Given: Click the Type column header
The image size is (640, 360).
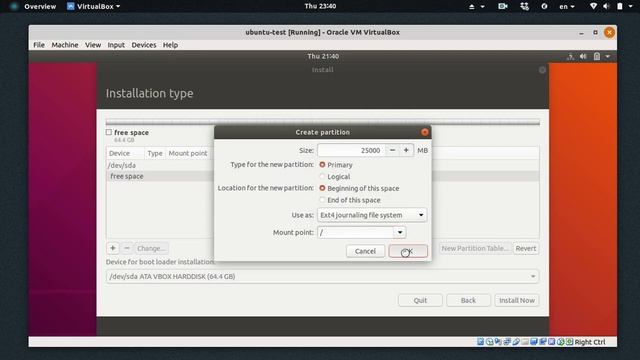Looking at the screenshot, I should [x=155, y=153].
